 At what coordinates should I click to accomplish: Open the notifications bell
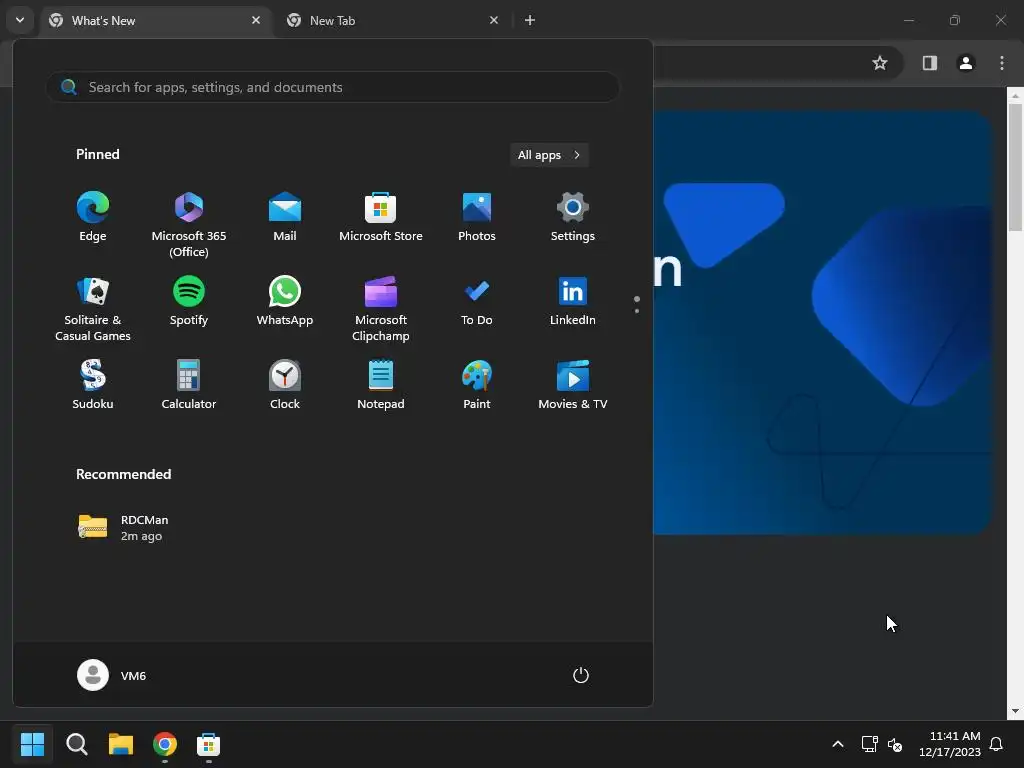[x=996, y=744]
